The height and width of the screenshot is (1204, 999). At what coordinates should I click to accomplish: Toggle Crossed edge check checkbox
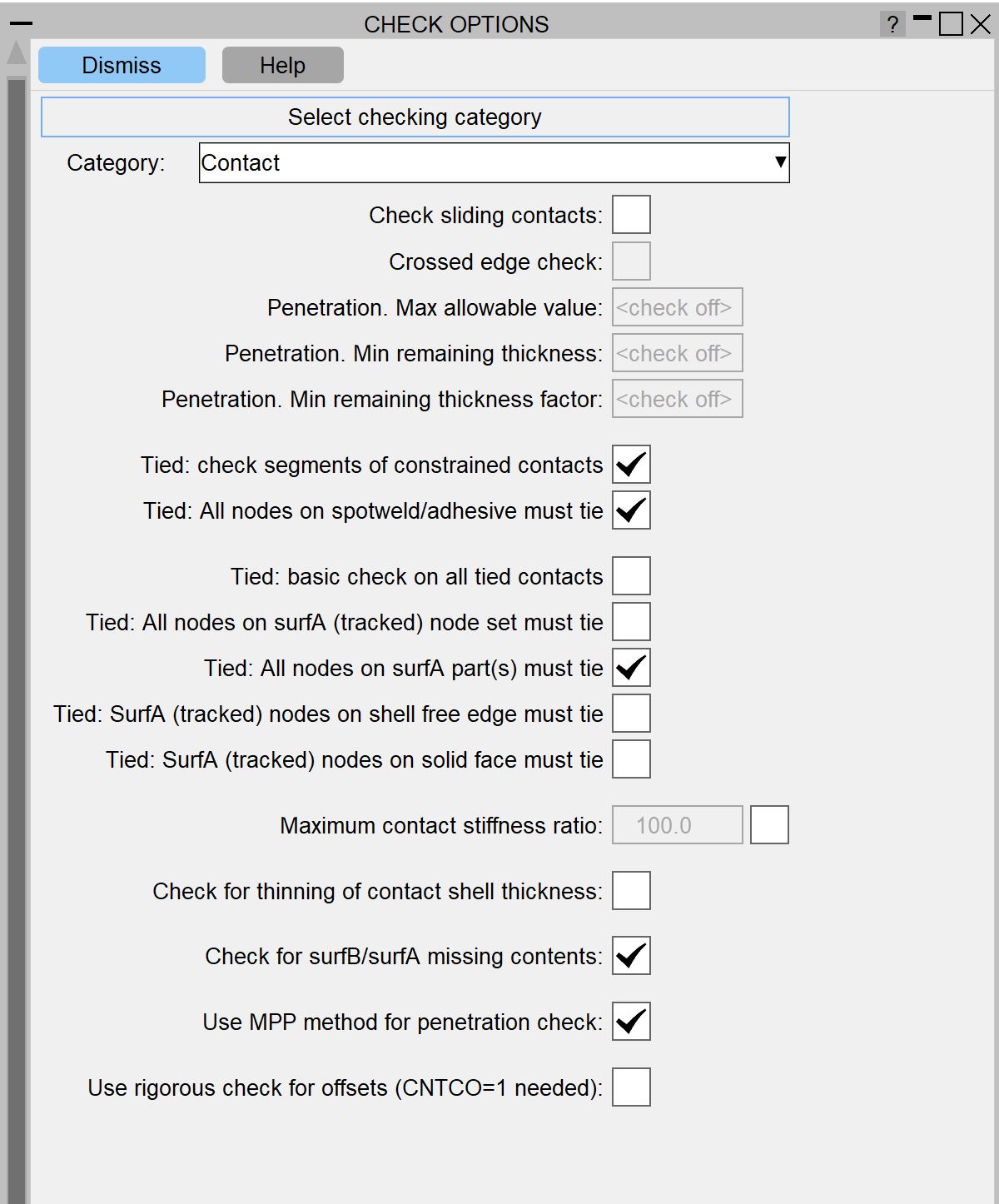[631, 261]
